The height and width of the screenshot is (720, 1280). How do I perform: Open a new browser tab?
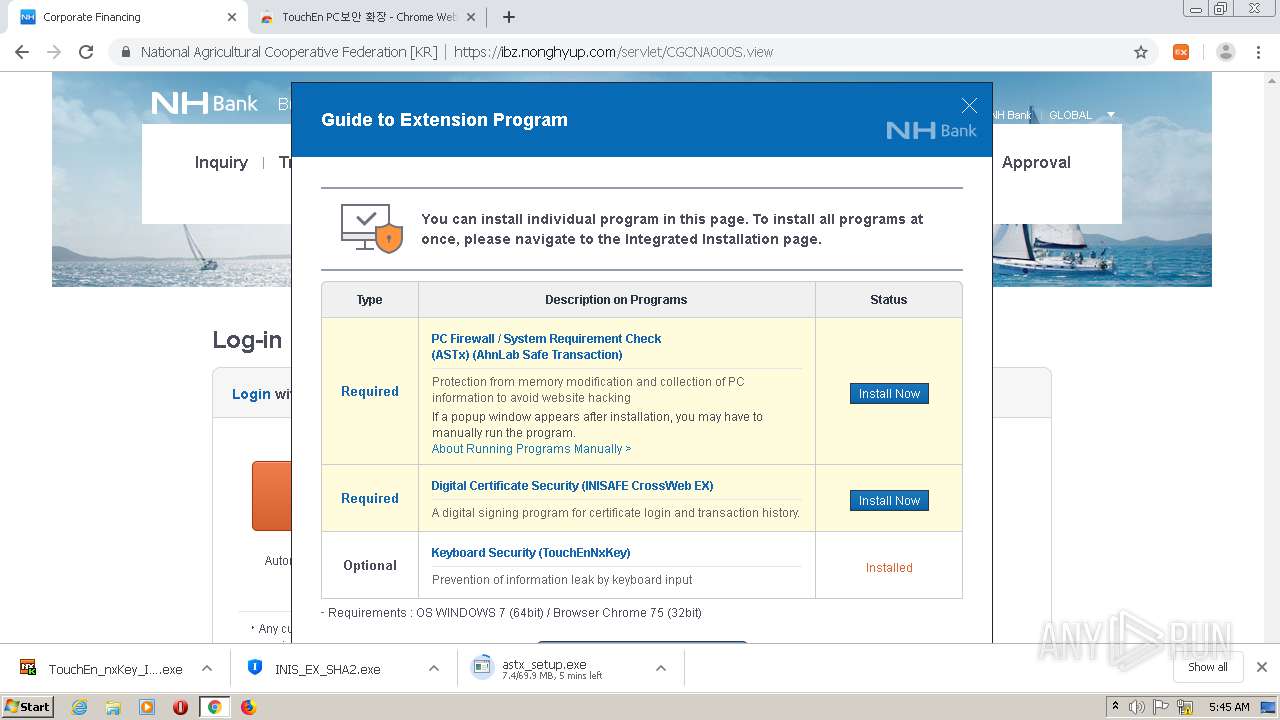509,17
